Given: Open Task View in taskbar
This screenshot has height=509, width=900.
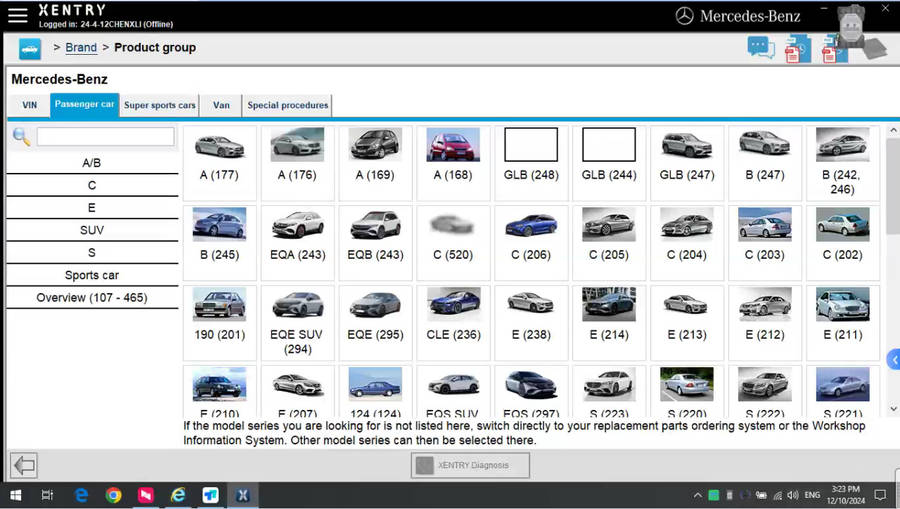Looking at the screenshot, I should click(47, 495).
